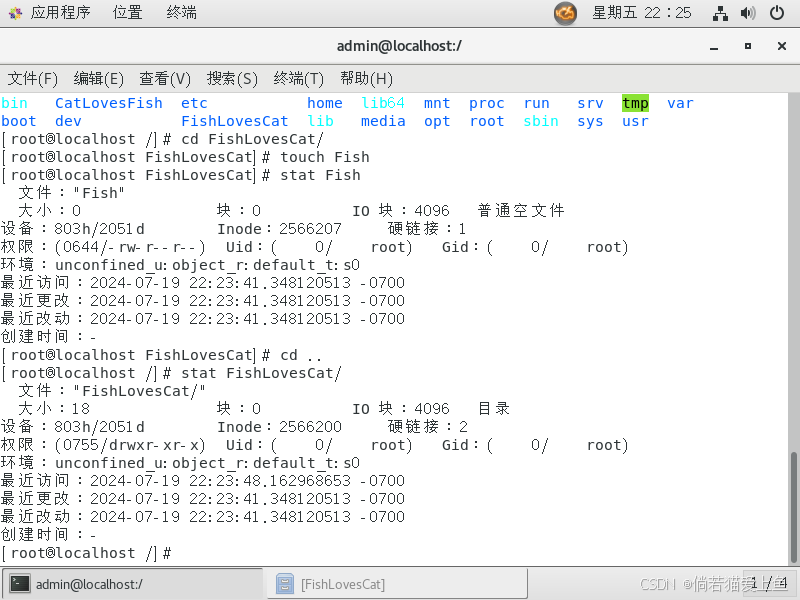The image size is (800, 600).
Task: Click the orange notification icon near the clock
Action: click(566, 14)
